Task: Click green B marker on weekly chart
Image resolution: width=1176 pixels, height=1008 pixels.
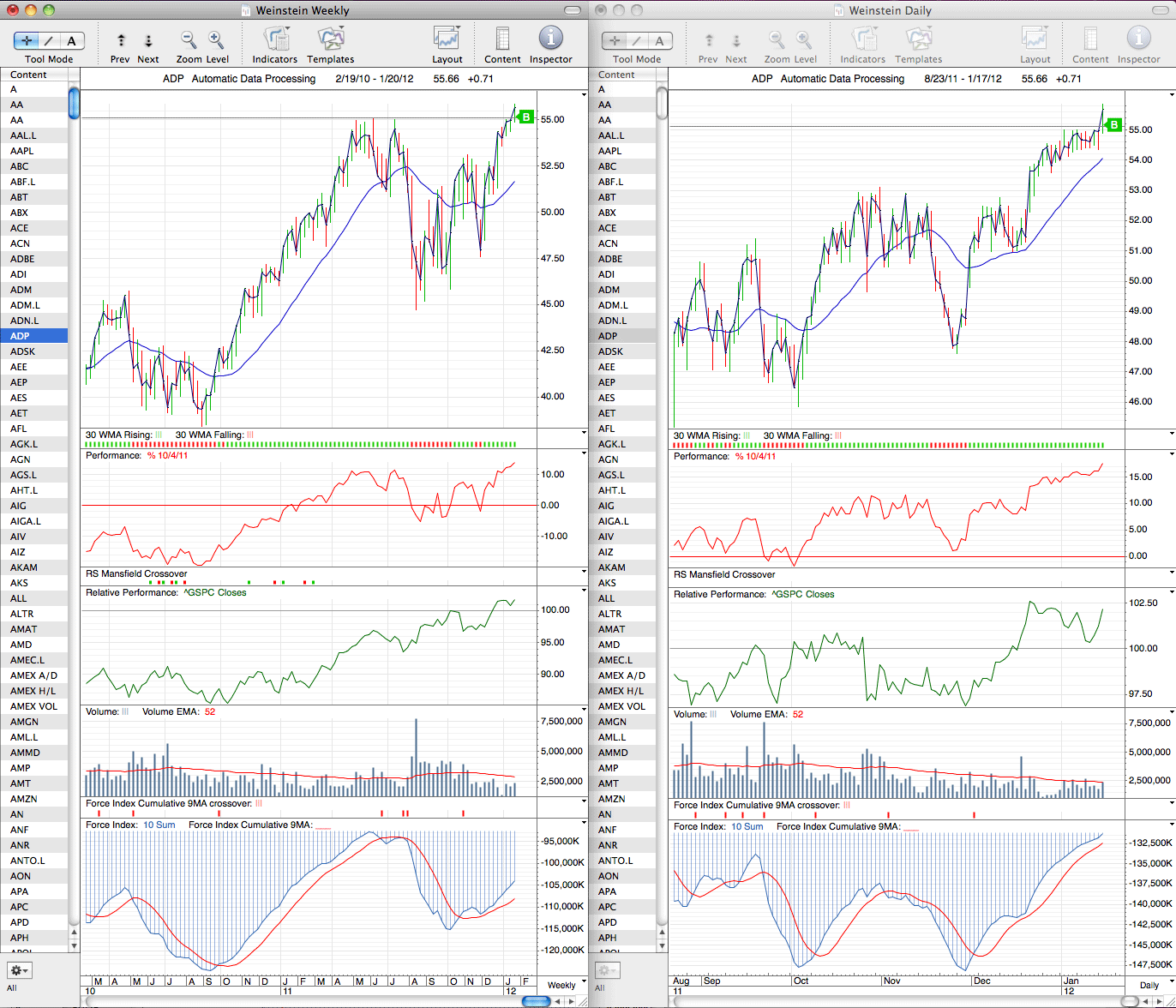Action: pos(526,117)
